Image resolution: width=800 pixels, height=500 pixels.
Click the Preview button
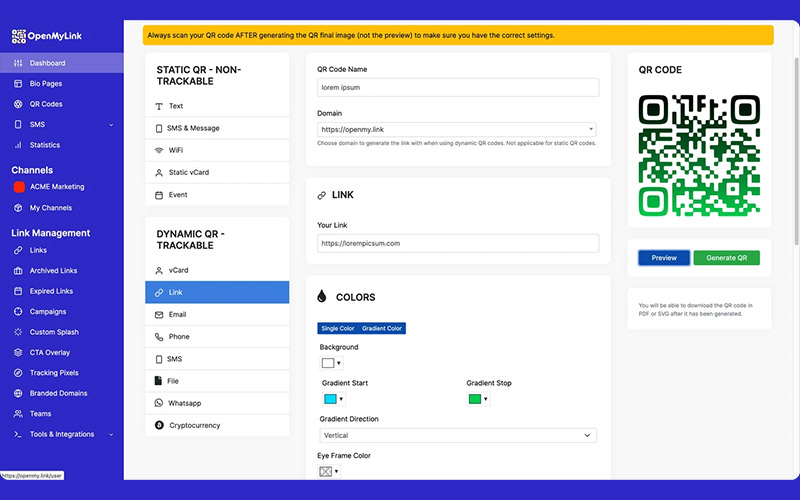click(x=664, y=258)
